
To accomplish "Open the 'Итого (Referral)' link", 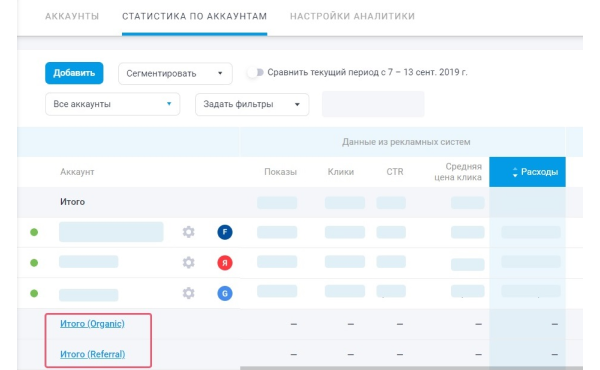I will pos(93,354).
